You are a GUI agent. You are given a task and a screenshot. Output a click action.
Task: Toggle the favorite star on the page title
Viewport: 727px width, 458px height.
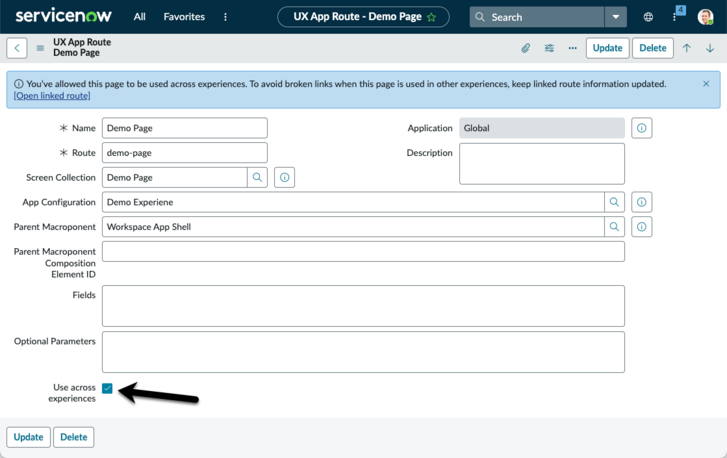coord(432,17)
